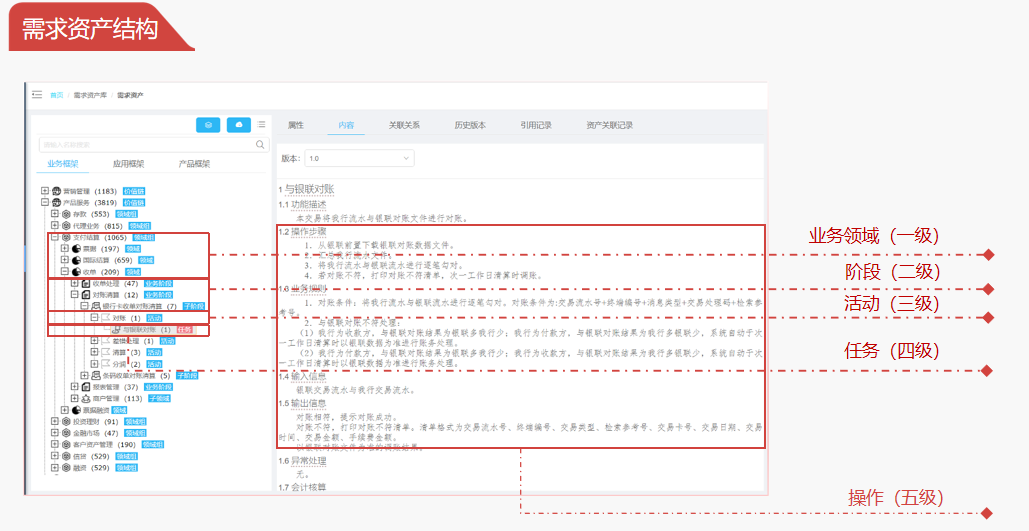Click the 投资理财 domain group icon
The image size is (1029, 531).
coord(66,421)
